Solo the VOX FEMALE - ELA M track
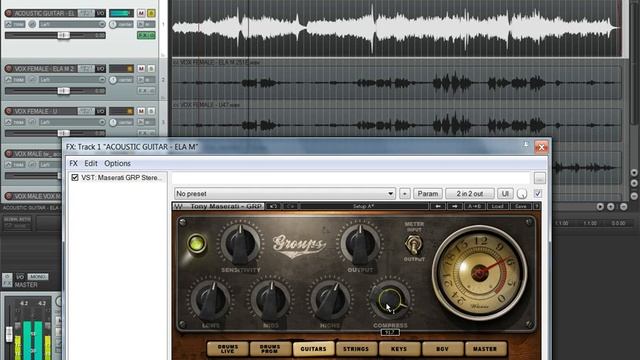This screenshot has width=640, height=360. 151,69
